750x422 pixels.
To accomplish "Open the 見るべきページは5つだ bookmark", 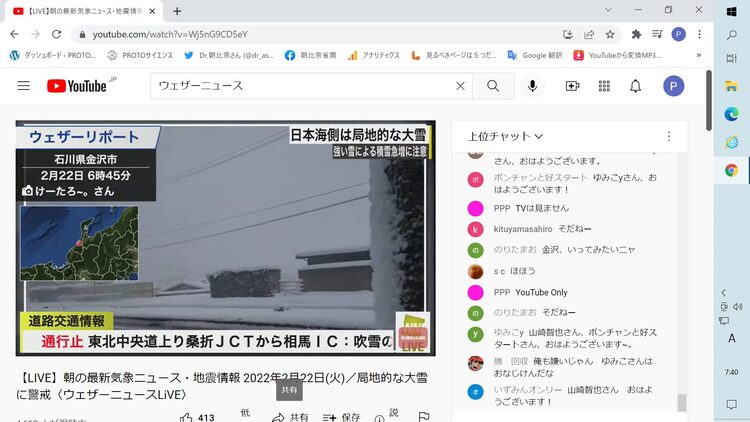I will tap(453, 55).
